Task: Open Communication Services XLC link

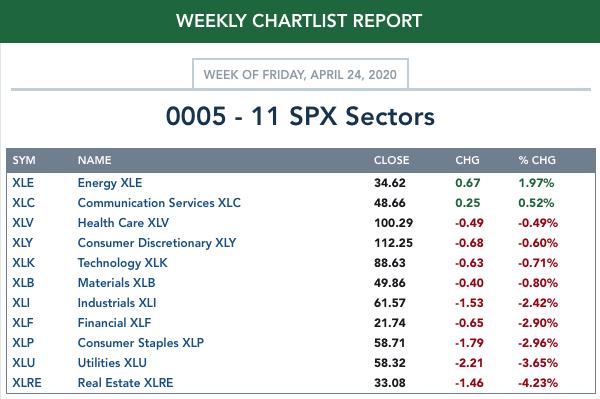Action: pos(159,203)
